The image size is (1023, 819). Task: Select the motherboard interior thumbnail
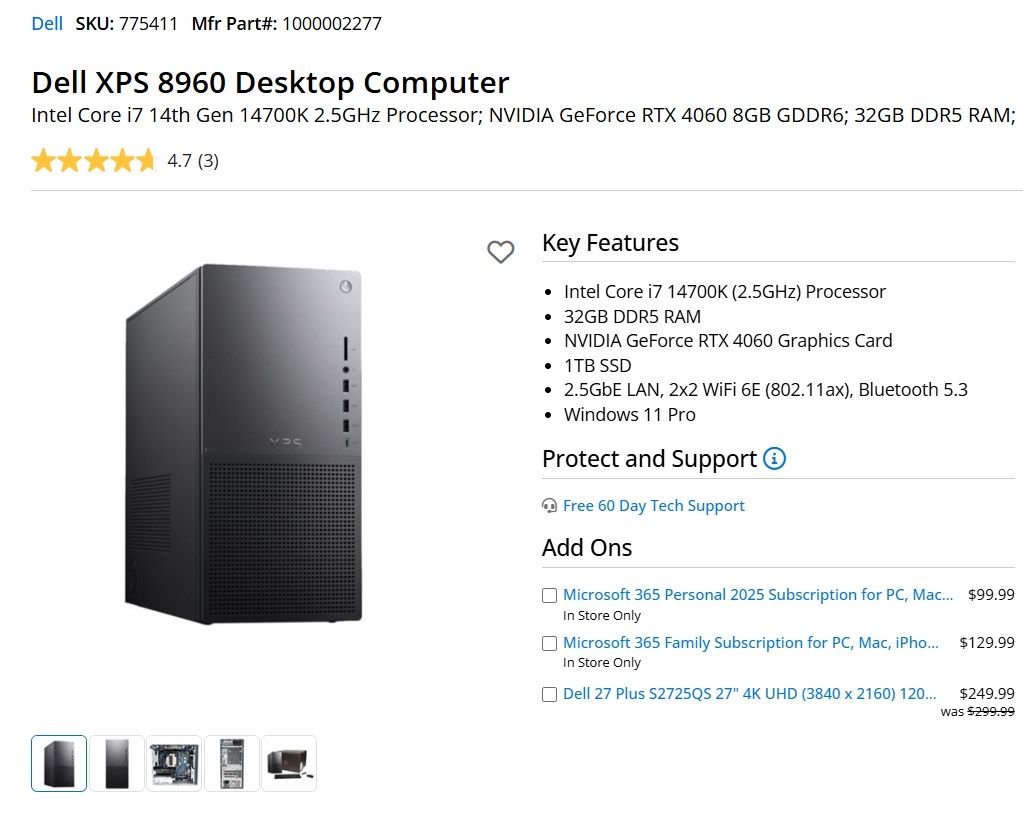click(x=175, y=764)
